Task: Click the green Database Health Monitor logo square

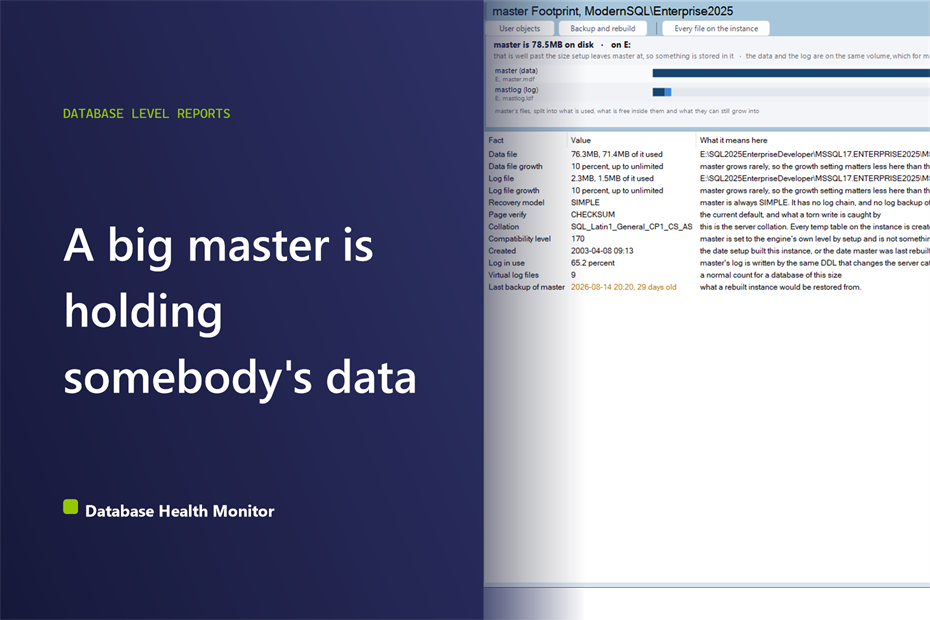Action: point(71,507)
